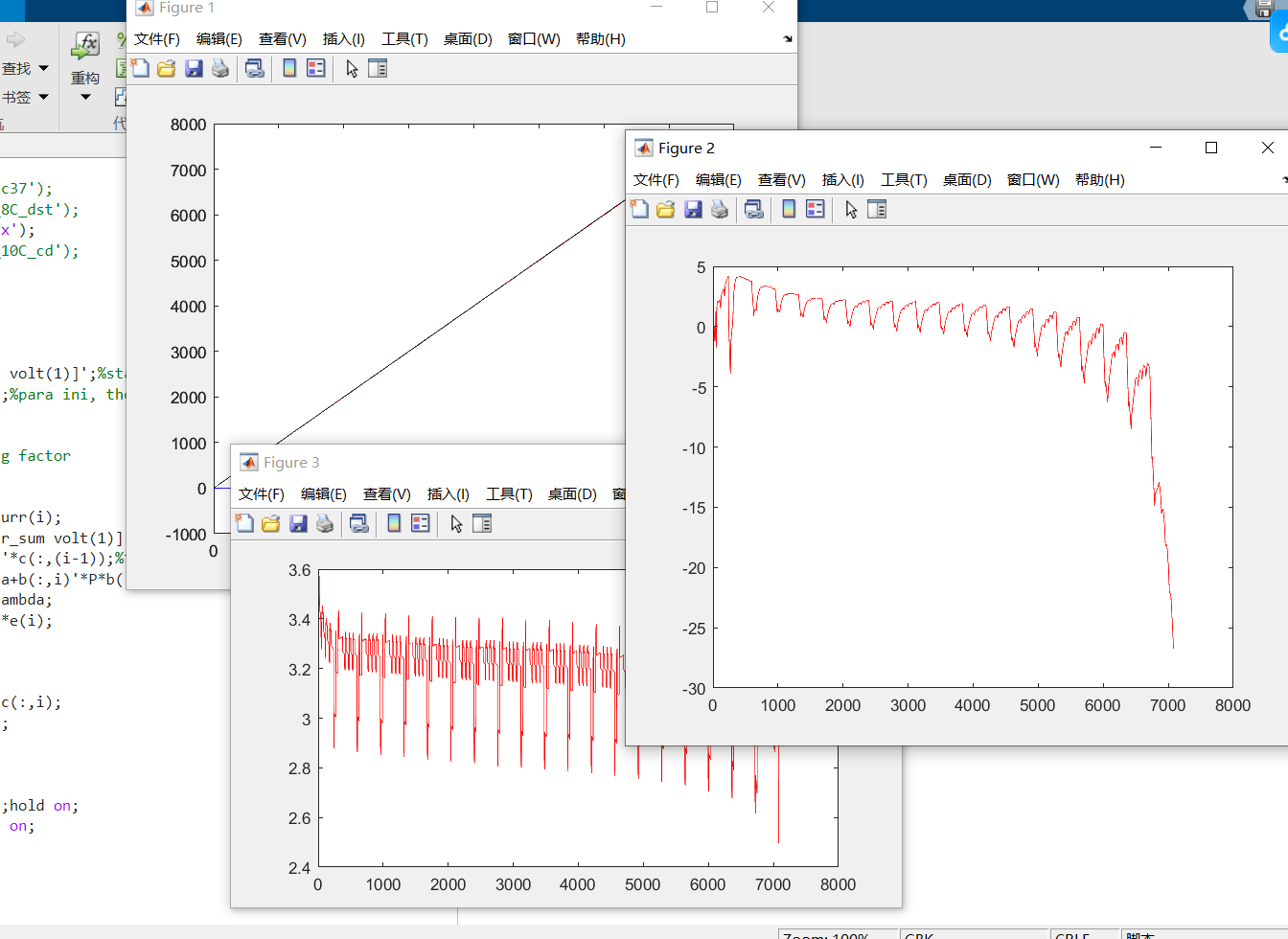This screenshot has width=1288, height=939.
Task: Open the 工具(T) menu in Figure 2
Action: [904, 179]
